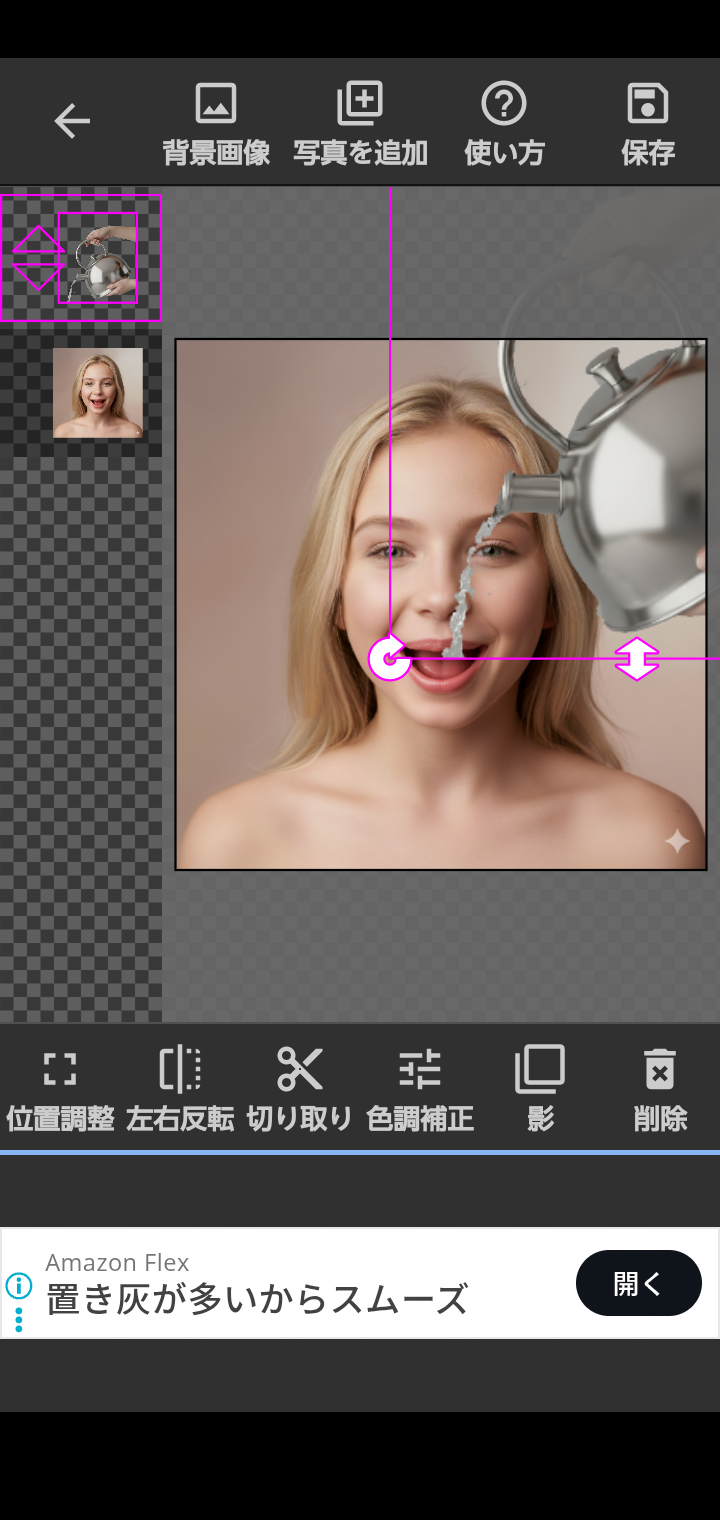720x1520 pixels.
Task: Select the 位置調整 position adjust tool
Action: point(60,1090)
